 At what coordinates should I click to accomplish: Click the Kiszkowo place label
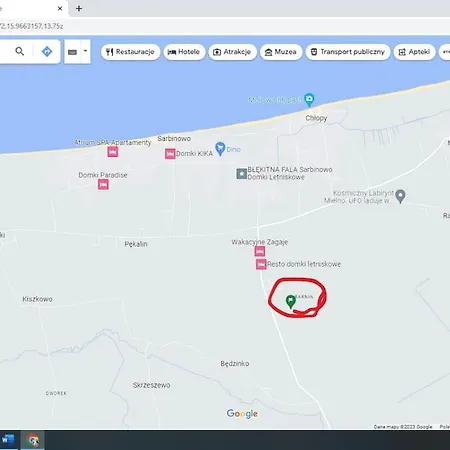pyautogui.click(x=37, y=299)
